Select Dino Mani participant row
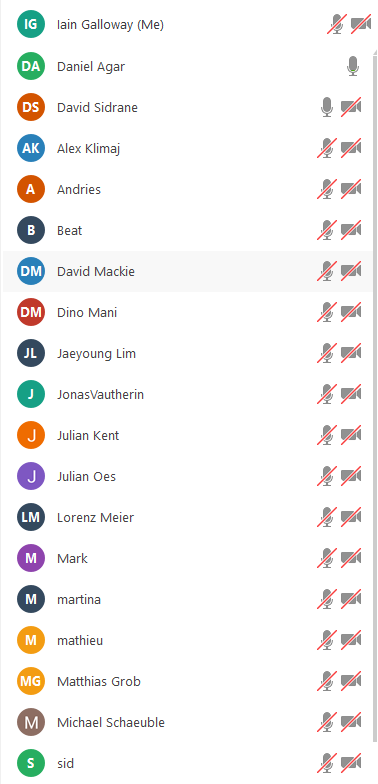This screenshot has width=378, height=784. (188, 312)
